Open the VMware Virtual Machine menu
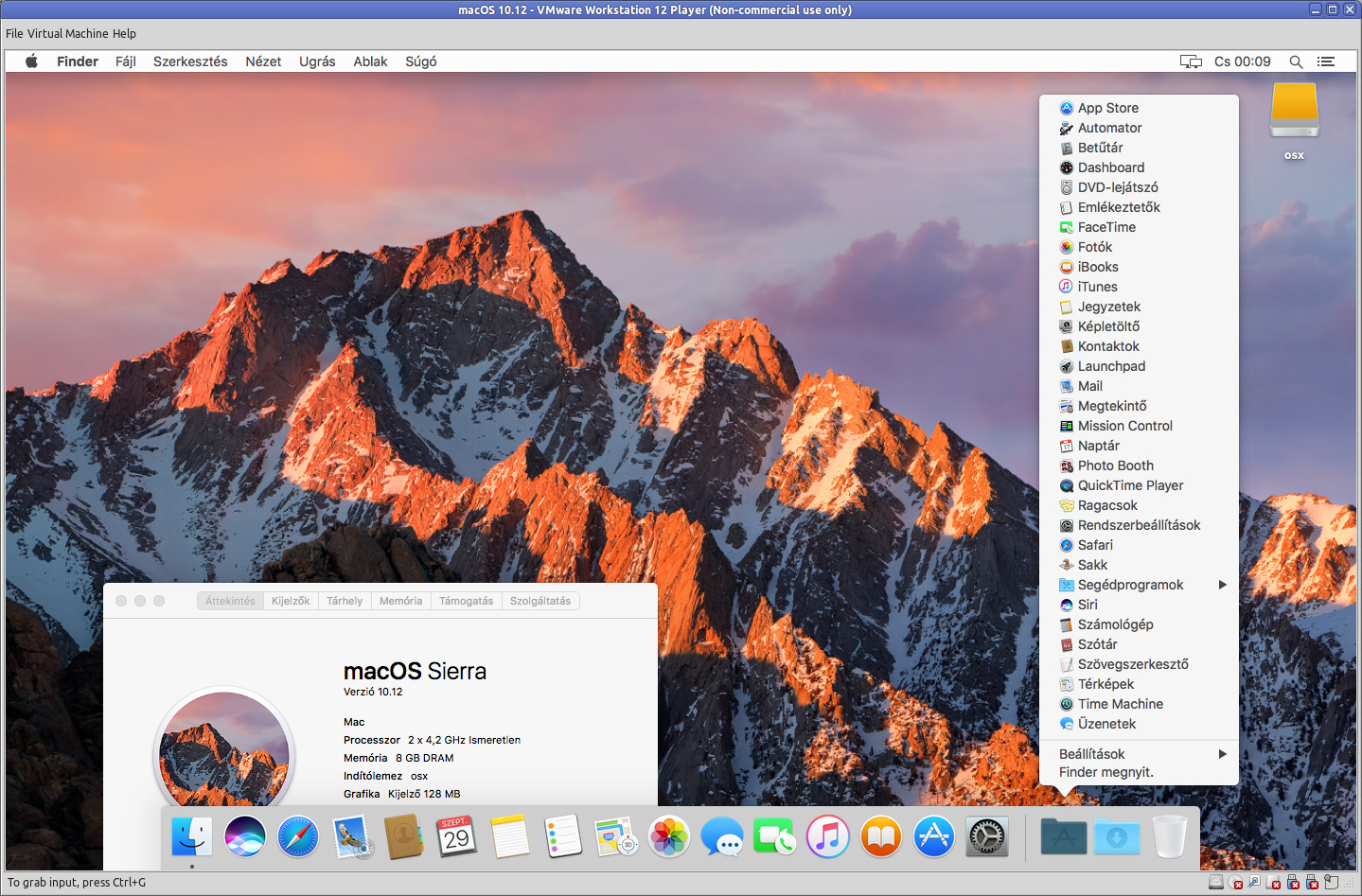This screenshot has height=896, width=1362. tap(68, 33)
